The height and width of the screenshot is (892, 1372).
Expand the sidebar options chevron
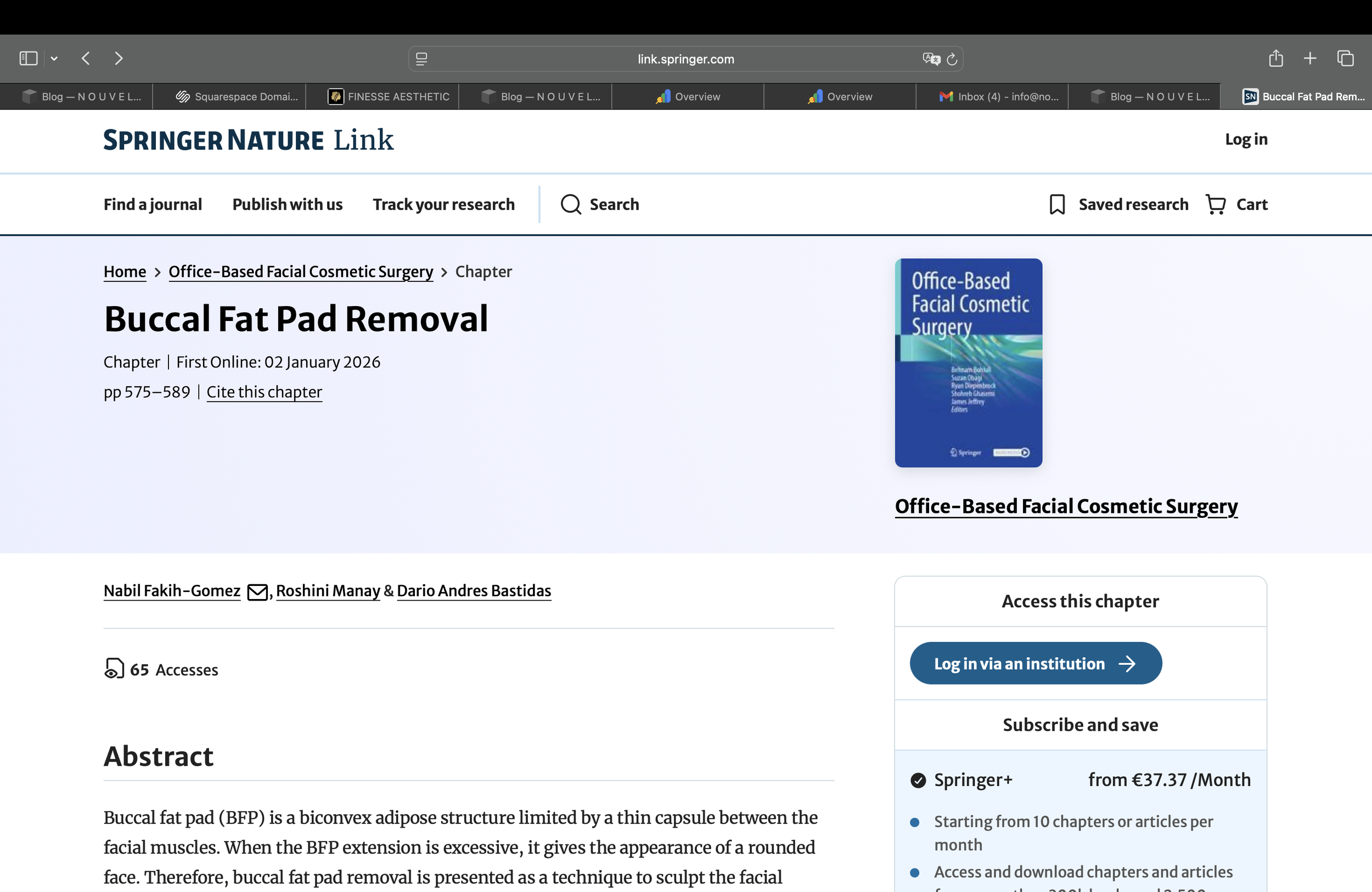(x=54, y=58)
